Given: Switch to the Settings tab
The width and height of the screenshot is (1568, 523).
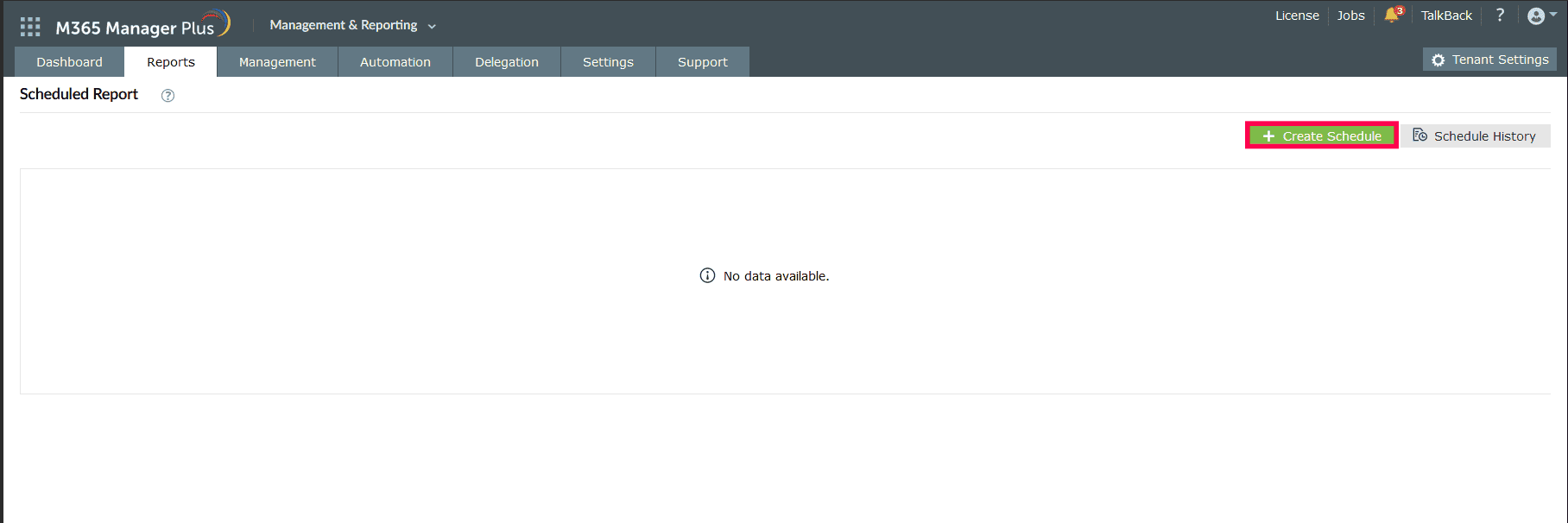Looking at the screenshot, I should (x=608, y=62).
